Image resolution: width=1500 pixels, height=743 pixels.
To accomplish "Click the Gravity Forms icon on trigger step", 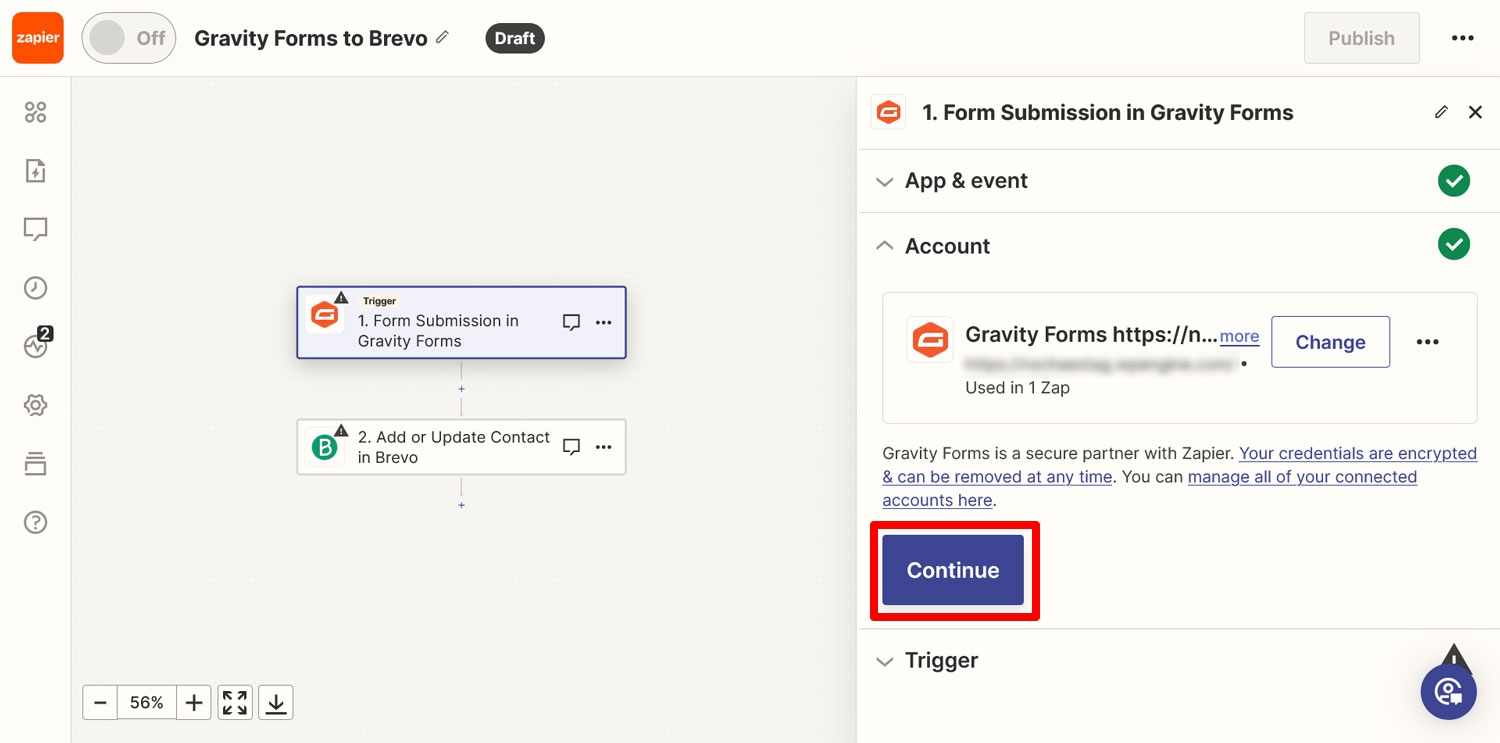I will [324, 315].
